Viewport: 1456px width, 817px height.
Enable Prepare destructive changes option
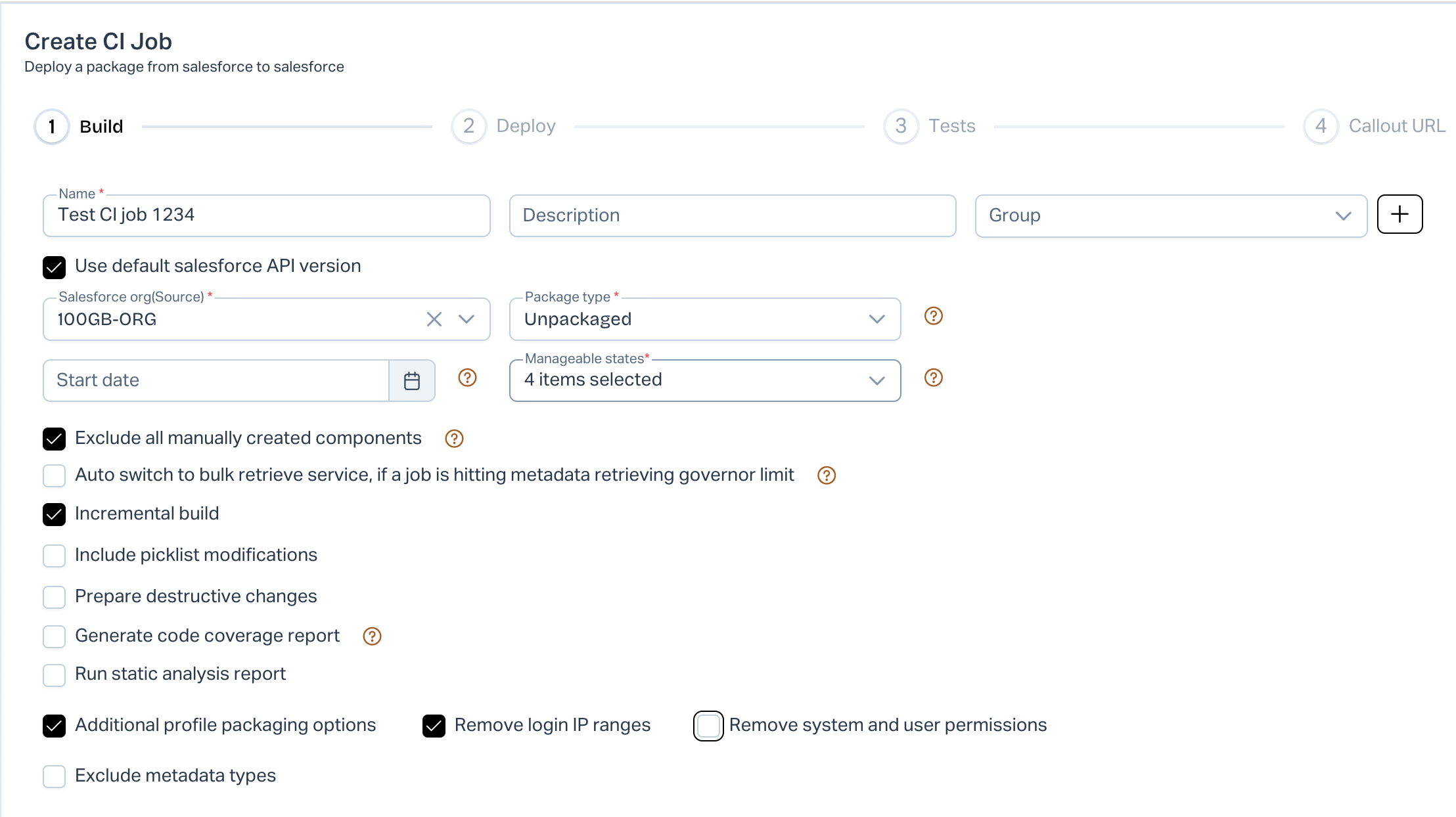point(55,597)
